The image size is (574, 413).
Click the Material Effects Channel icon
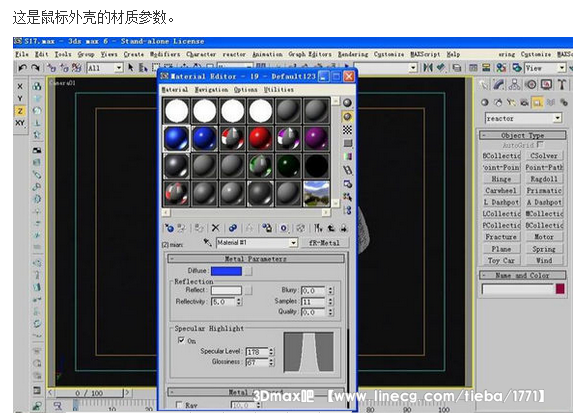point(284,228)
